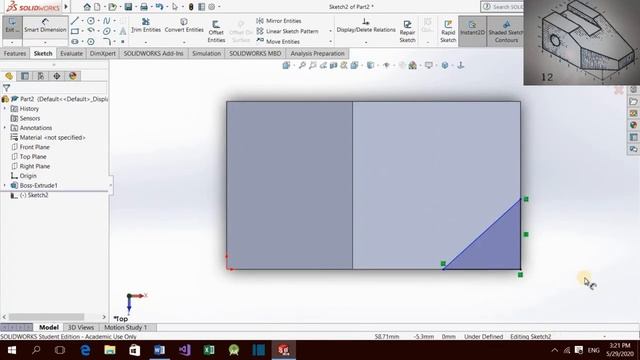640x360 pixels.
Task: Select Sketch2 in feature tree
Action: coord(34,195)
